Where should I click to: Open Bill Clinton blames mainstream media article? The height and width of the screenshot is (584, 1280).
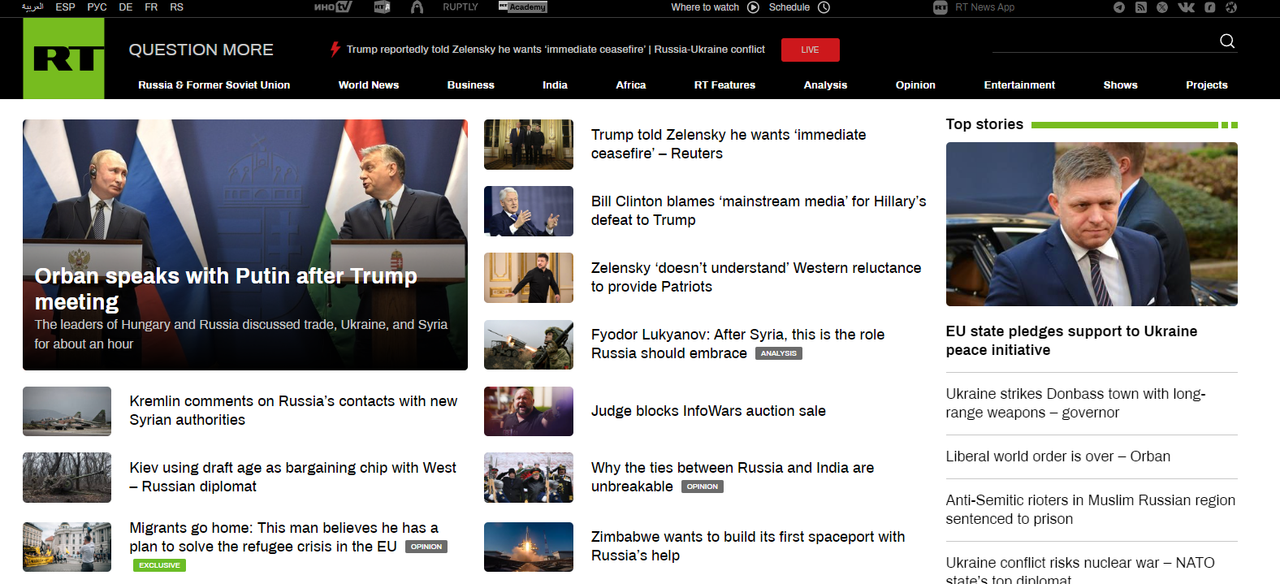point(758,210)
